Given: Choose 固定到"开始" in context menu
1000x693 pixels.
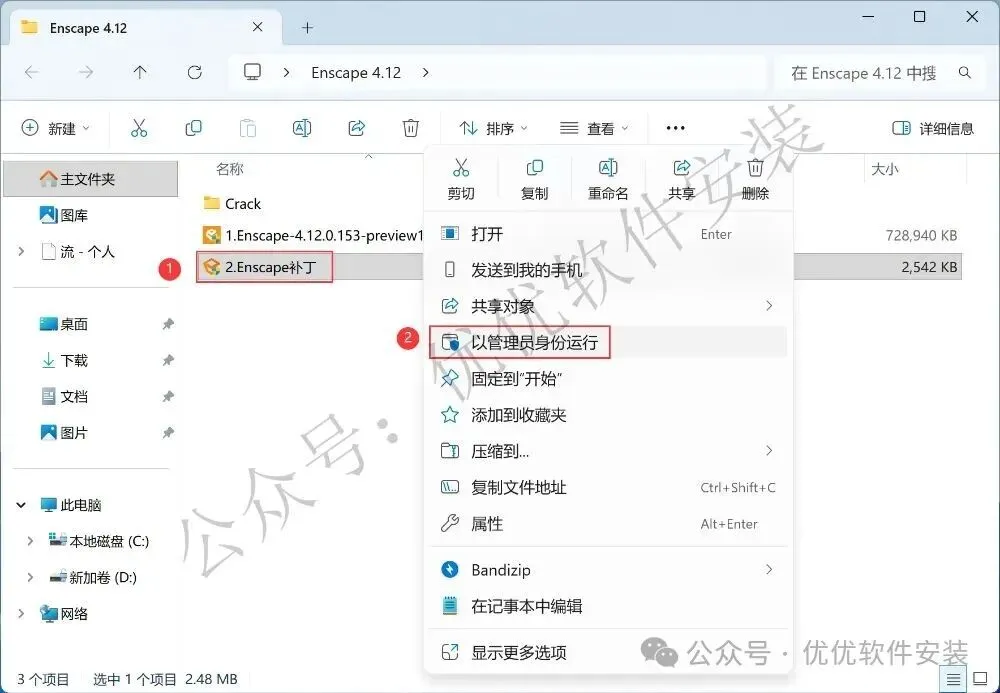Looking at the screenshot, I should tap(608, 379).
